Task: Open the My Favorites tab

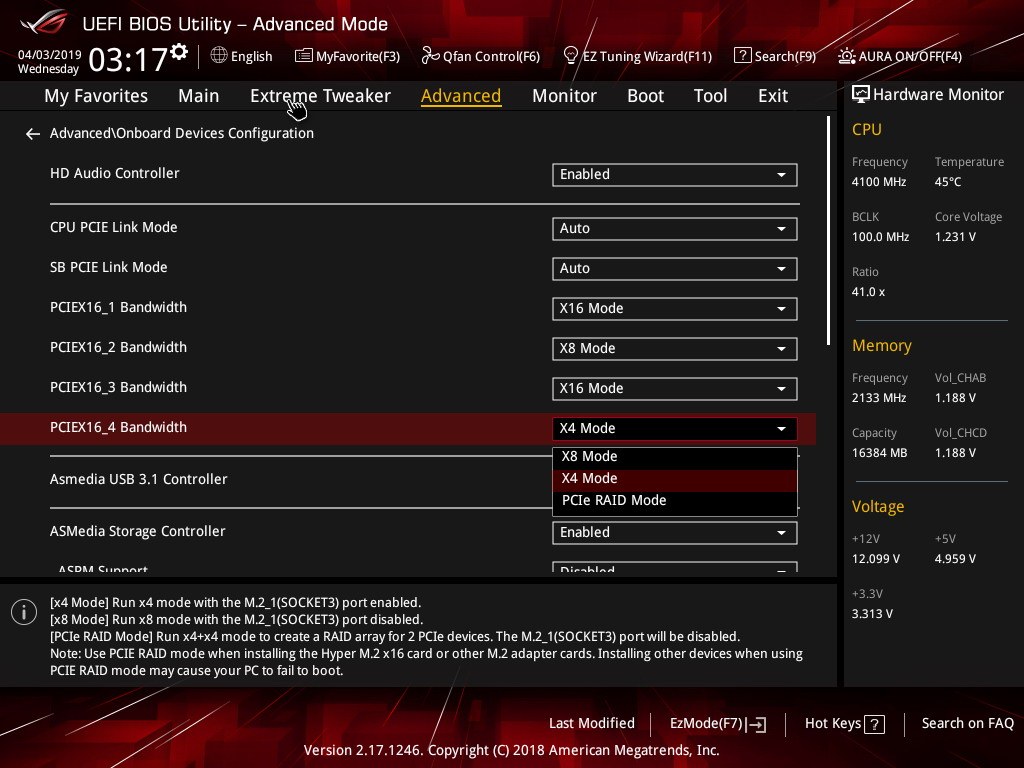Action: [96, 96]
